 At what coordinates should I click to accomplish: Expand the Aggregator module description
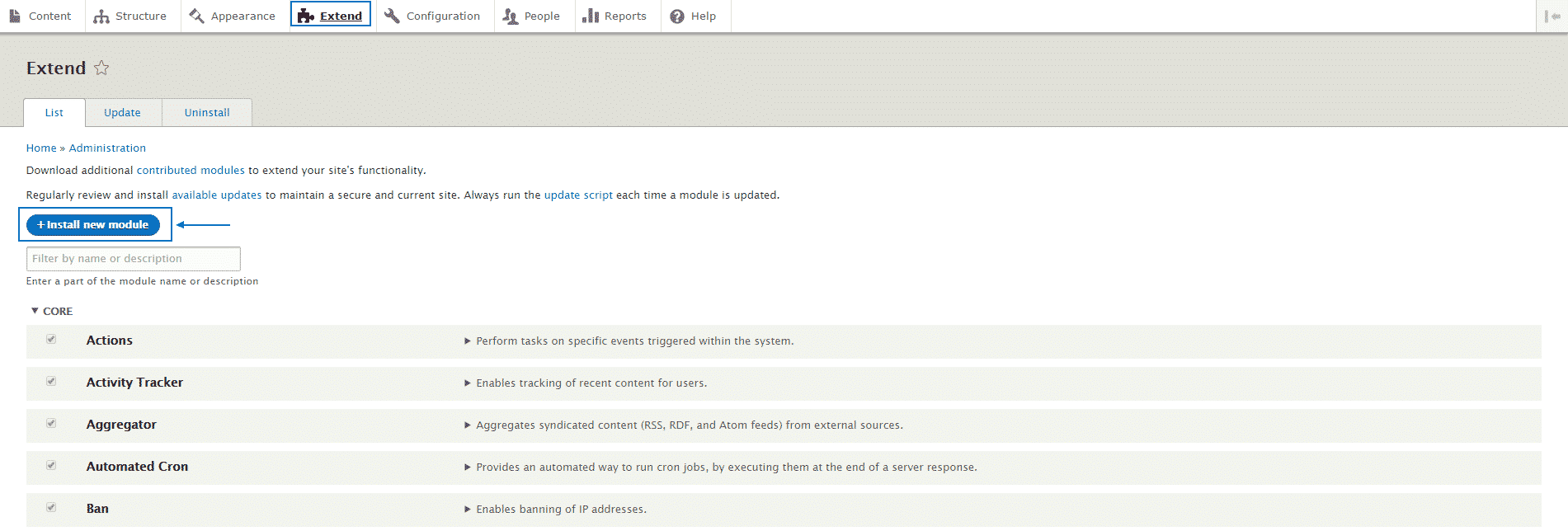(x=468, y=425)
